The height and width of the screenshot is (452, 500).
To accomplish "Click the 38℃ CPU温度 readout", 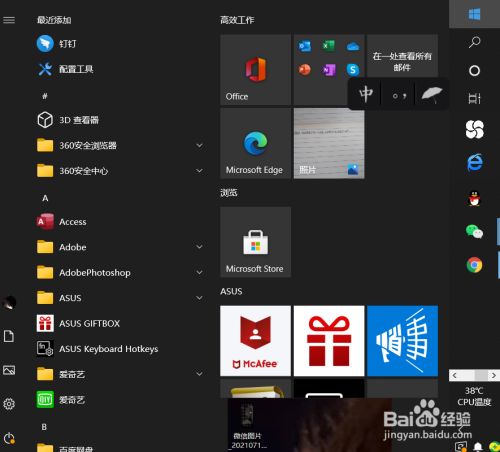I will point(474,396).
